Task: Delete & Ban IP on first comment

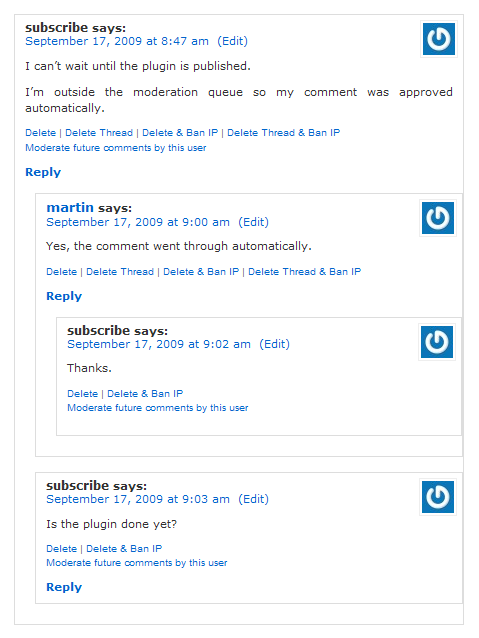Action: click(180, 133)
